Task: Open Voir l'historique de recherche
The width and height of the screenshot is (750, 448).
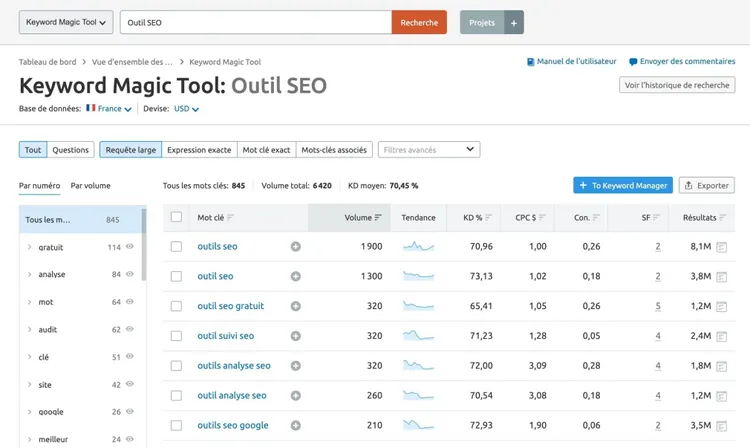Action: 677,85
